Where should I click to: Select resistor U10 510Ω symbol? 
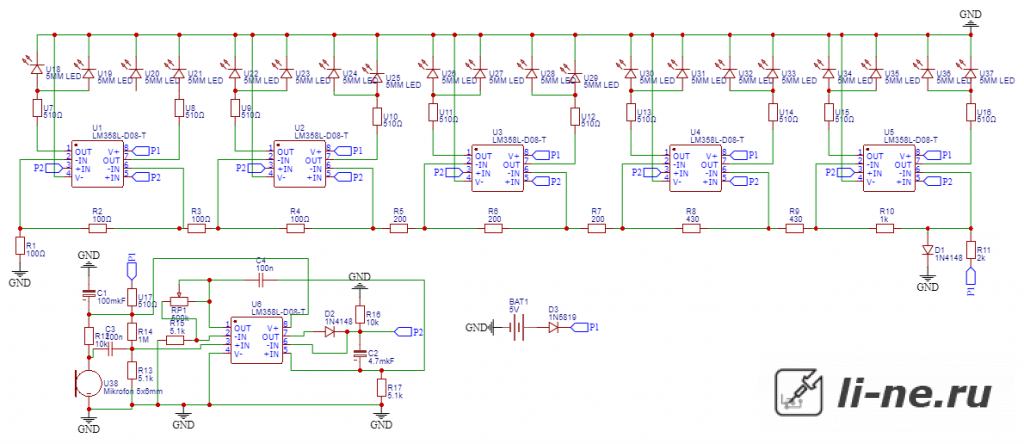(x=377, y=116)
